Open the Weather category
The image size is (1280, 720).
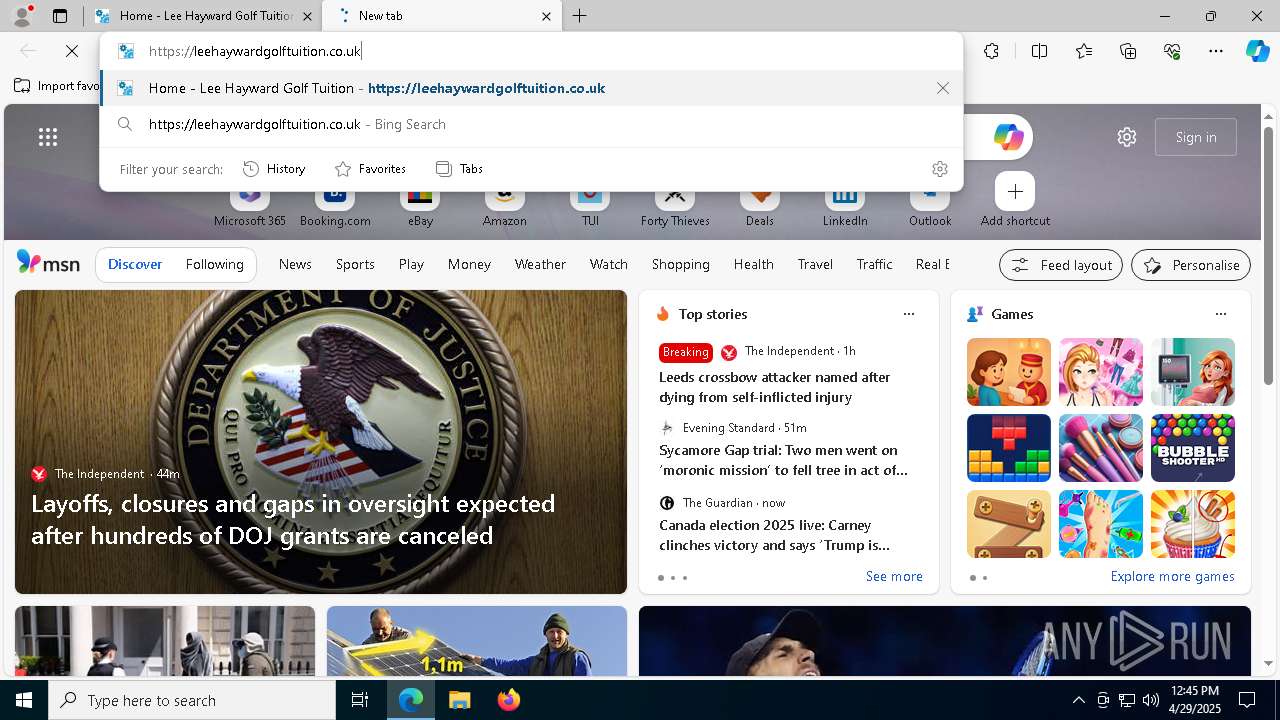(x=540, y=264)
